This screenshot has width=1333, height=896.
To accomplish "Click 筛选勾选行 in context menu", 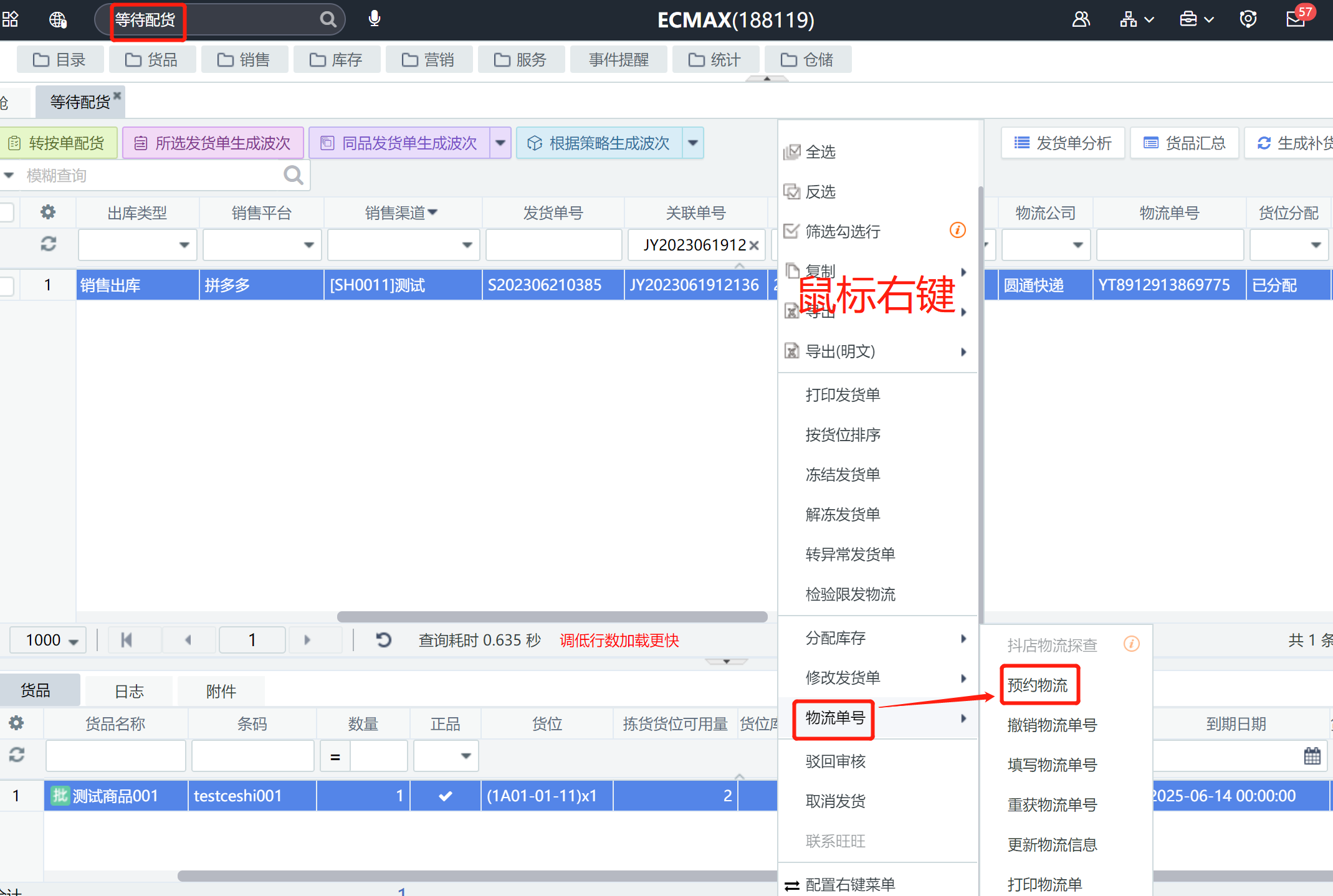I will coord(843,231).
